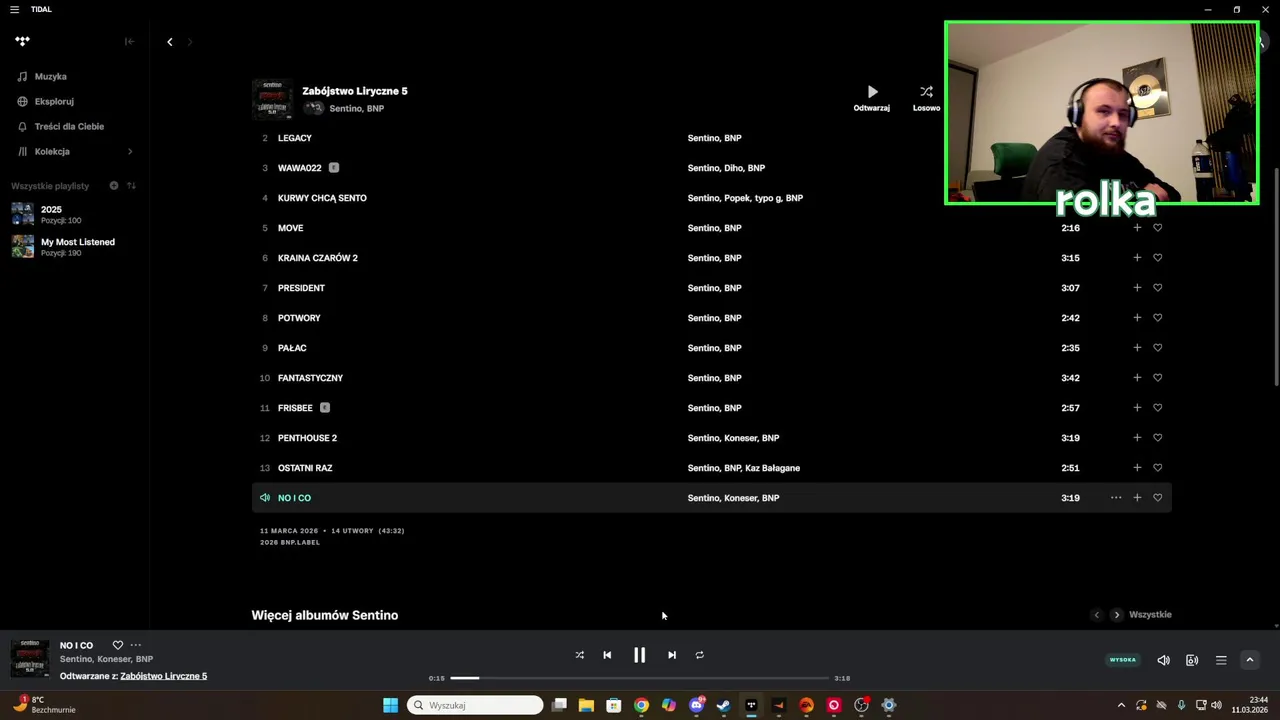The width and height of the screenshot is (1280, 720).
Task: Add PENTHOUSE 2 to a playlist
Action: click(1137, 438)
